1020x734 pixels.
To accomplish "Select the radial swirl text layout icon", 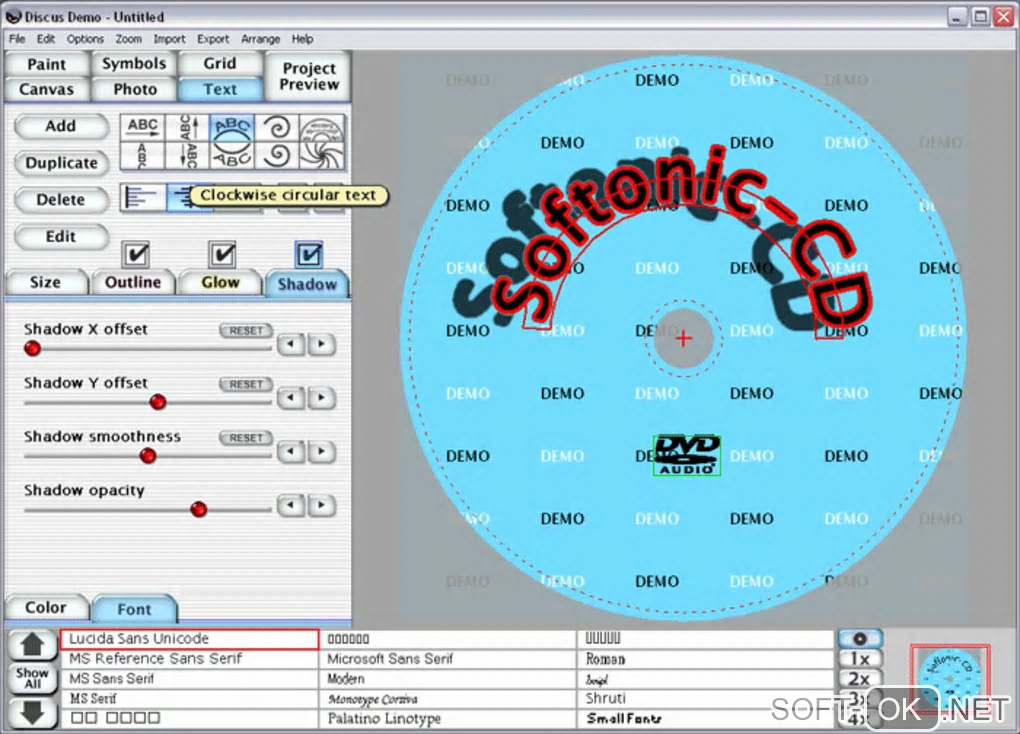I will pos(322,156).
